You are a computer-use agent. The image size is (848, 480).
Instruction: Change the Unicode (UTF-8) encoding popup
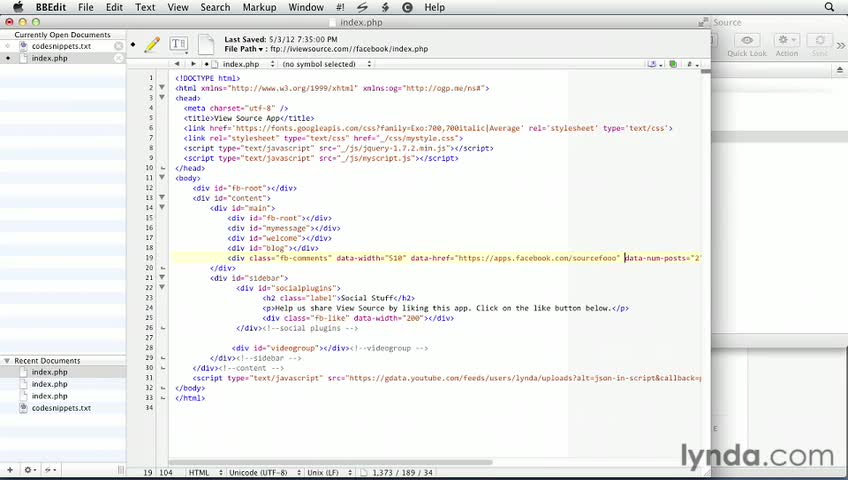point(264,472)
